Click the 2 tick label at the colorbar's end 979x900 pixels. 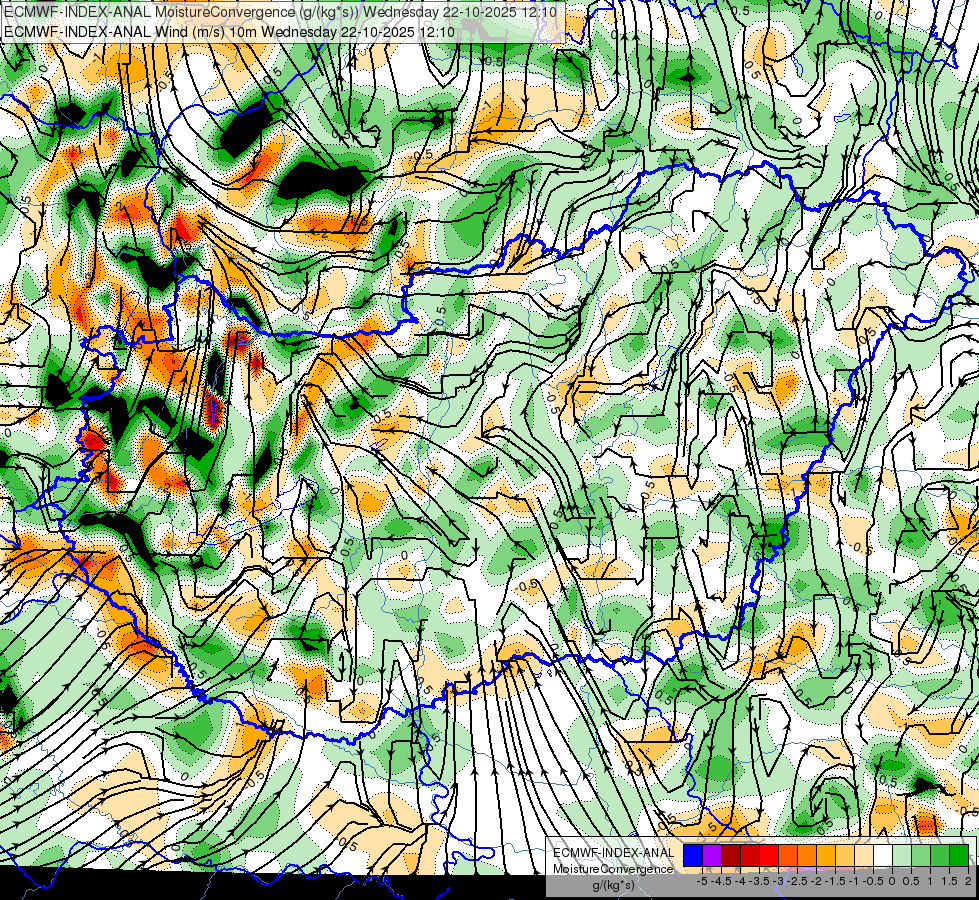pos(968,881)
